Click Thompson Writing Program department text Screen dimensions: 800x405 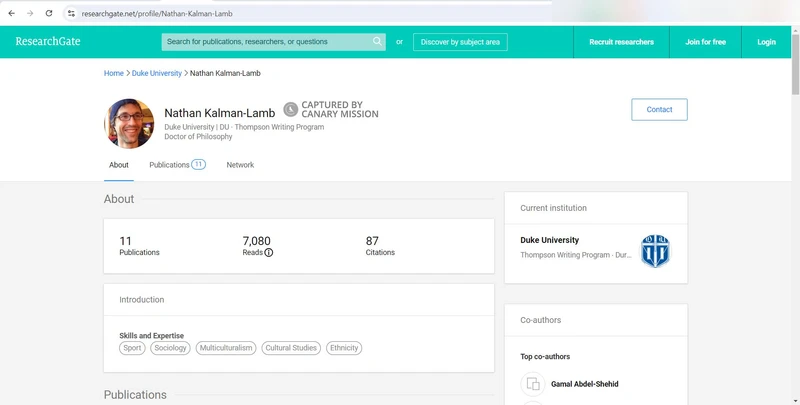click(x=576, y=255)
